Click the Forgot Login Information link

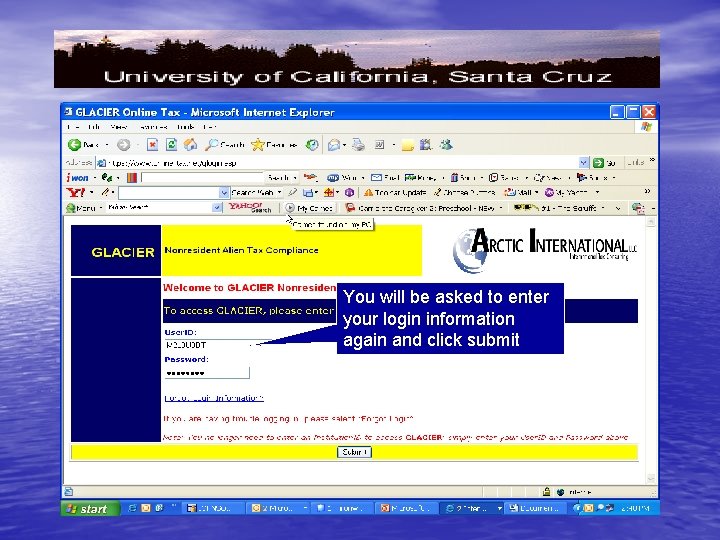click(x=214, y=398)
